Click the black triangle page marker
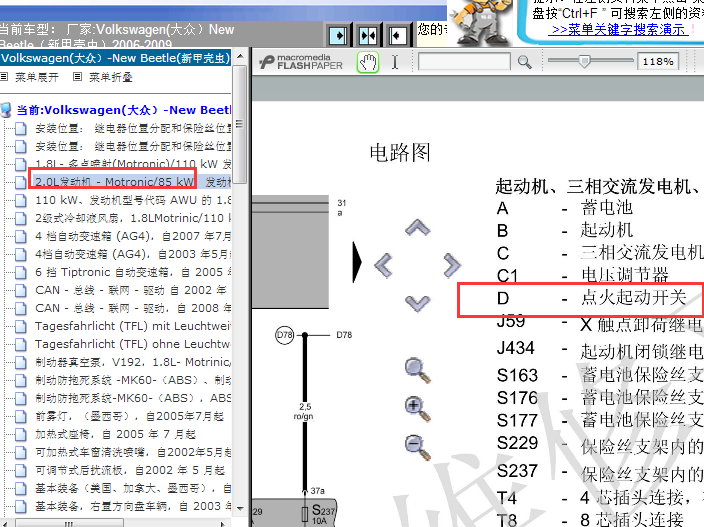This screenshot has width=704, height=527. (x=357, y=262)
